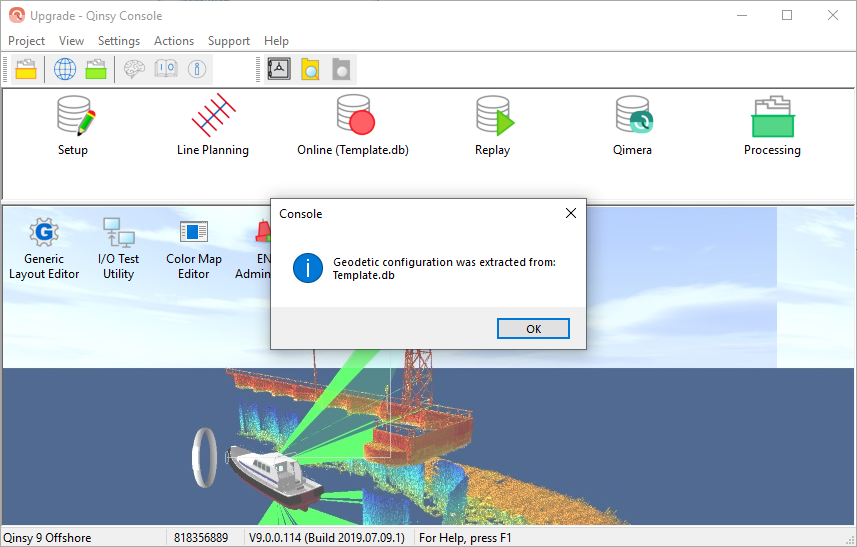Click the circled info toolbar icon
Viewport: 857px width, 547px height.
(197, 69)
